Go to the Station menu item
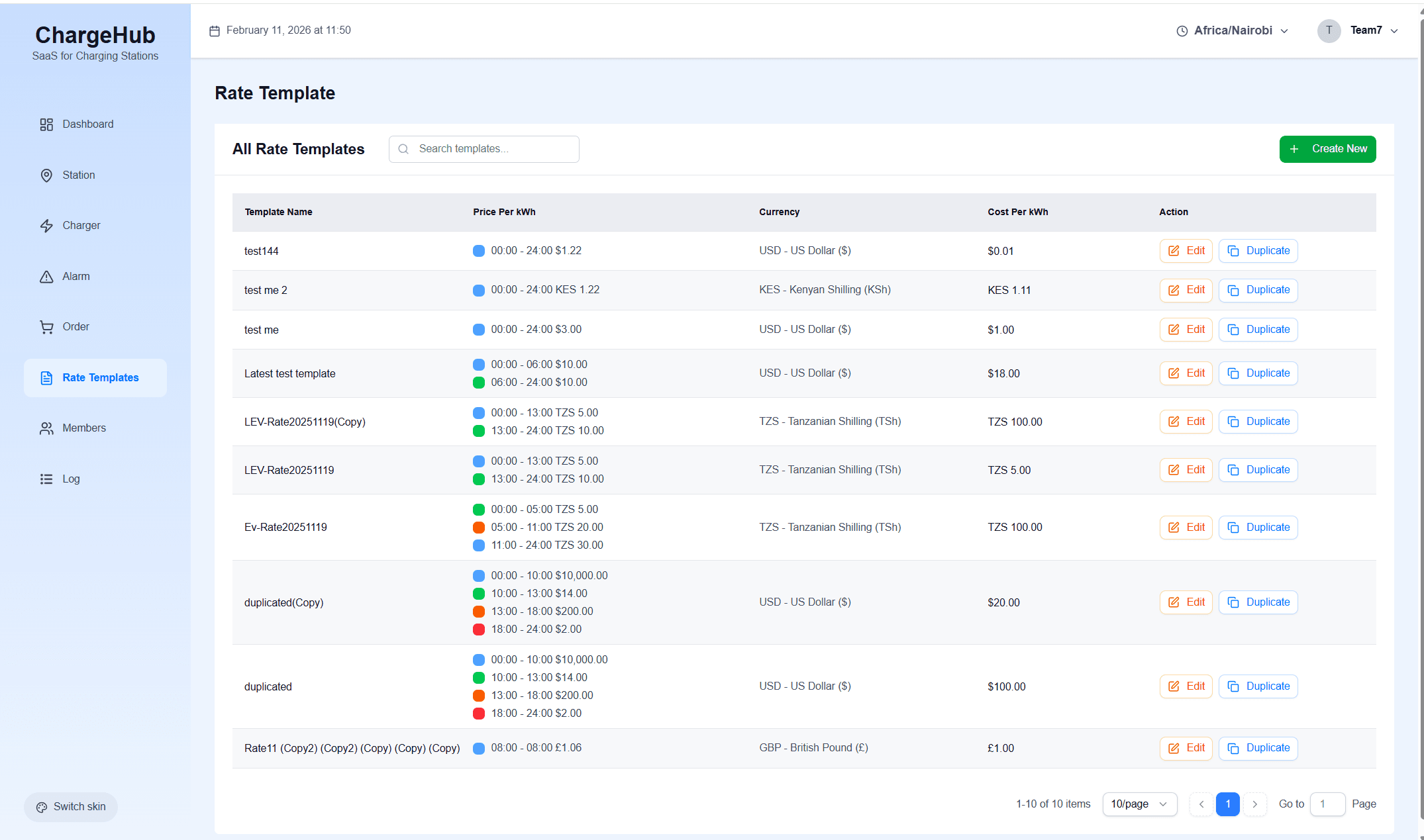 coord(79,175)
